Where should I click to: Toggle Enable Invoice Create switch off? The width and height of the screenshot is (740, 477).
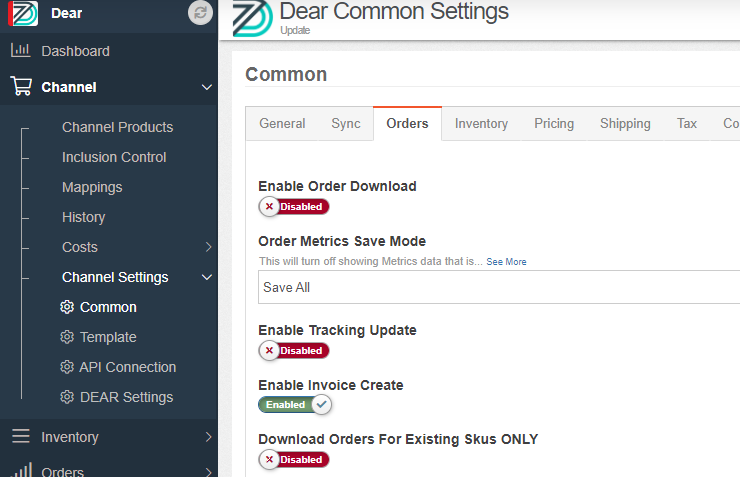click(x=295, y=405)
